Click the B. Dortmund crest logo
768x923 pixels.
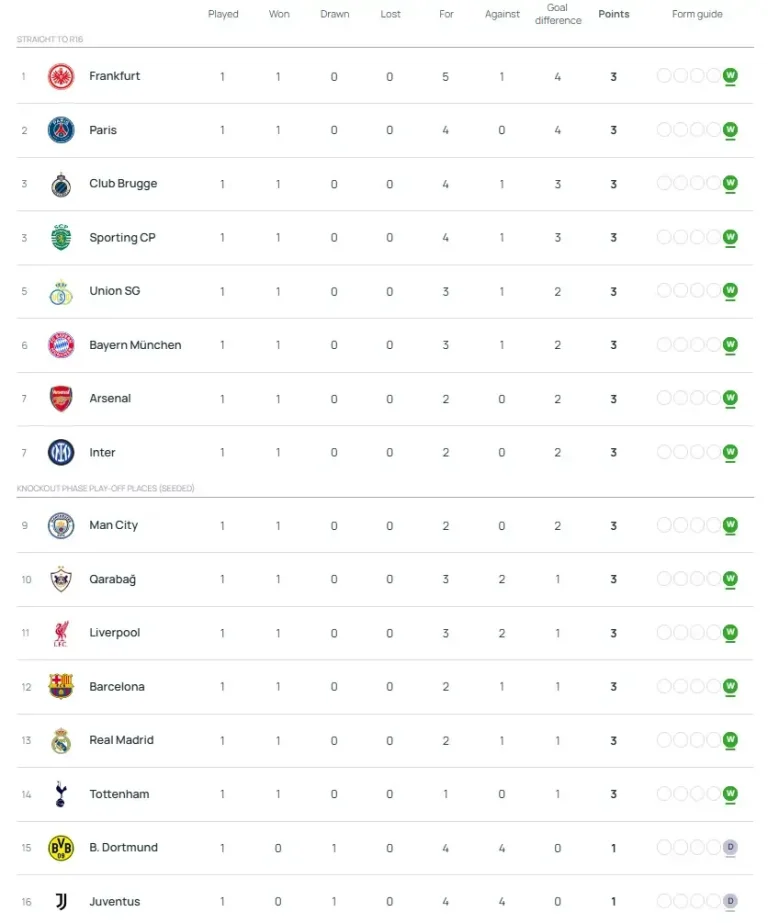61,848
